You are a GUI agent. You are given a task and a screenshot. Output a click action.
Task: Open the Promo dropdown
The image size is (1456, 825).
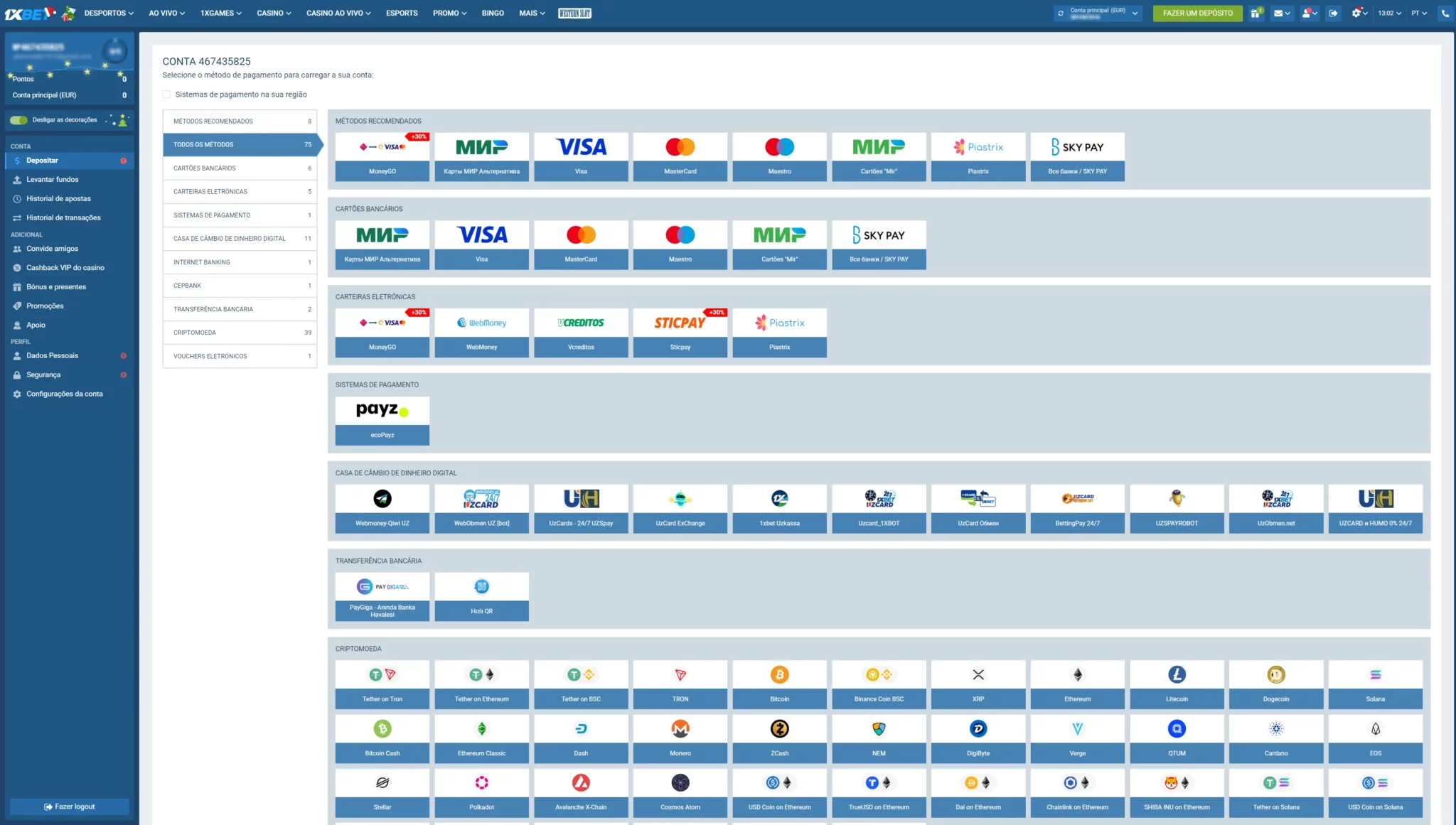click(449, 13)
